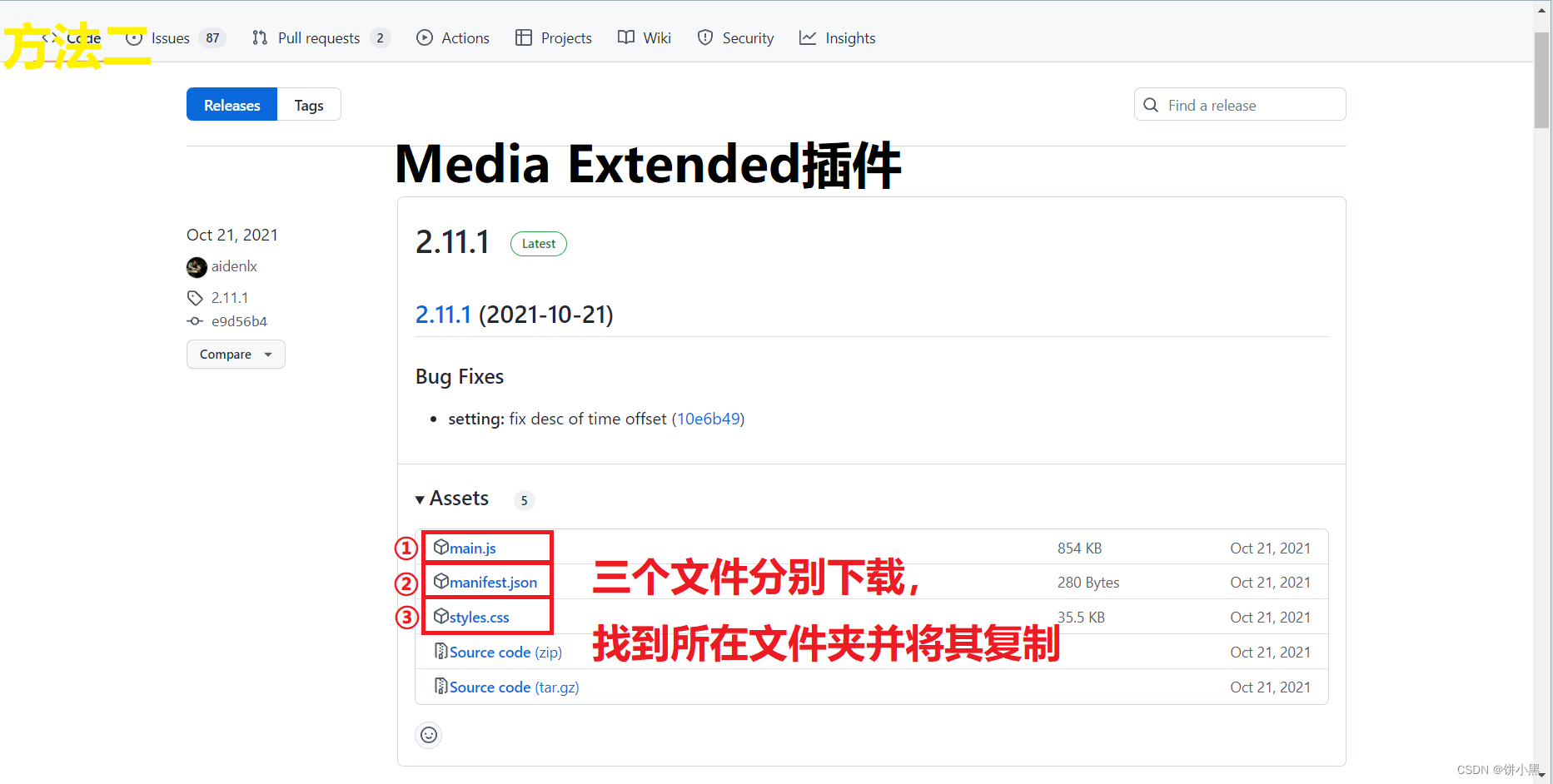
Task: Click the Actions play icon
Action: tap(425, 37)
